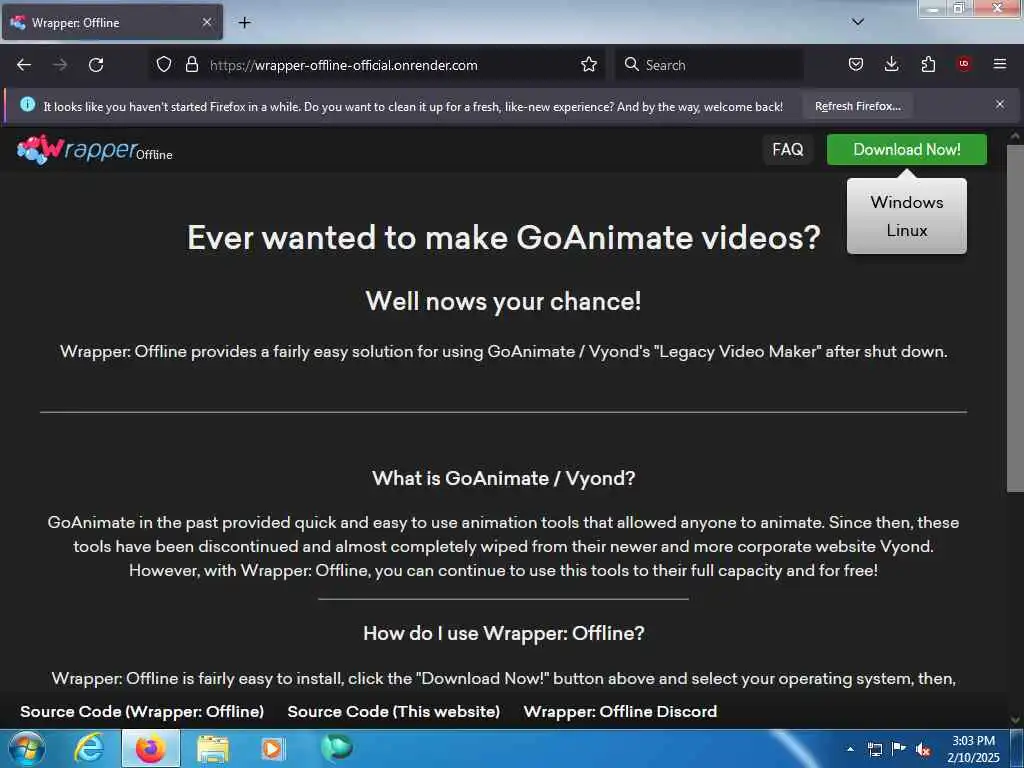Open the Firefox hamburger menu
1024x768 pixels.
1000,64
